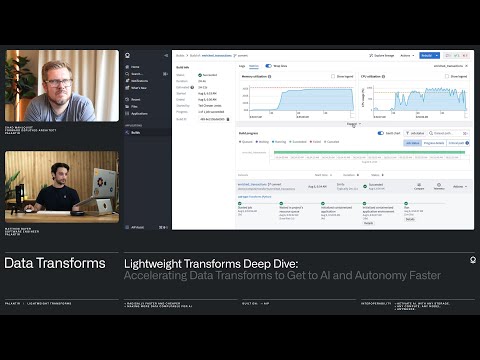Click the Search icon in the sidebar

pos(127,74)
